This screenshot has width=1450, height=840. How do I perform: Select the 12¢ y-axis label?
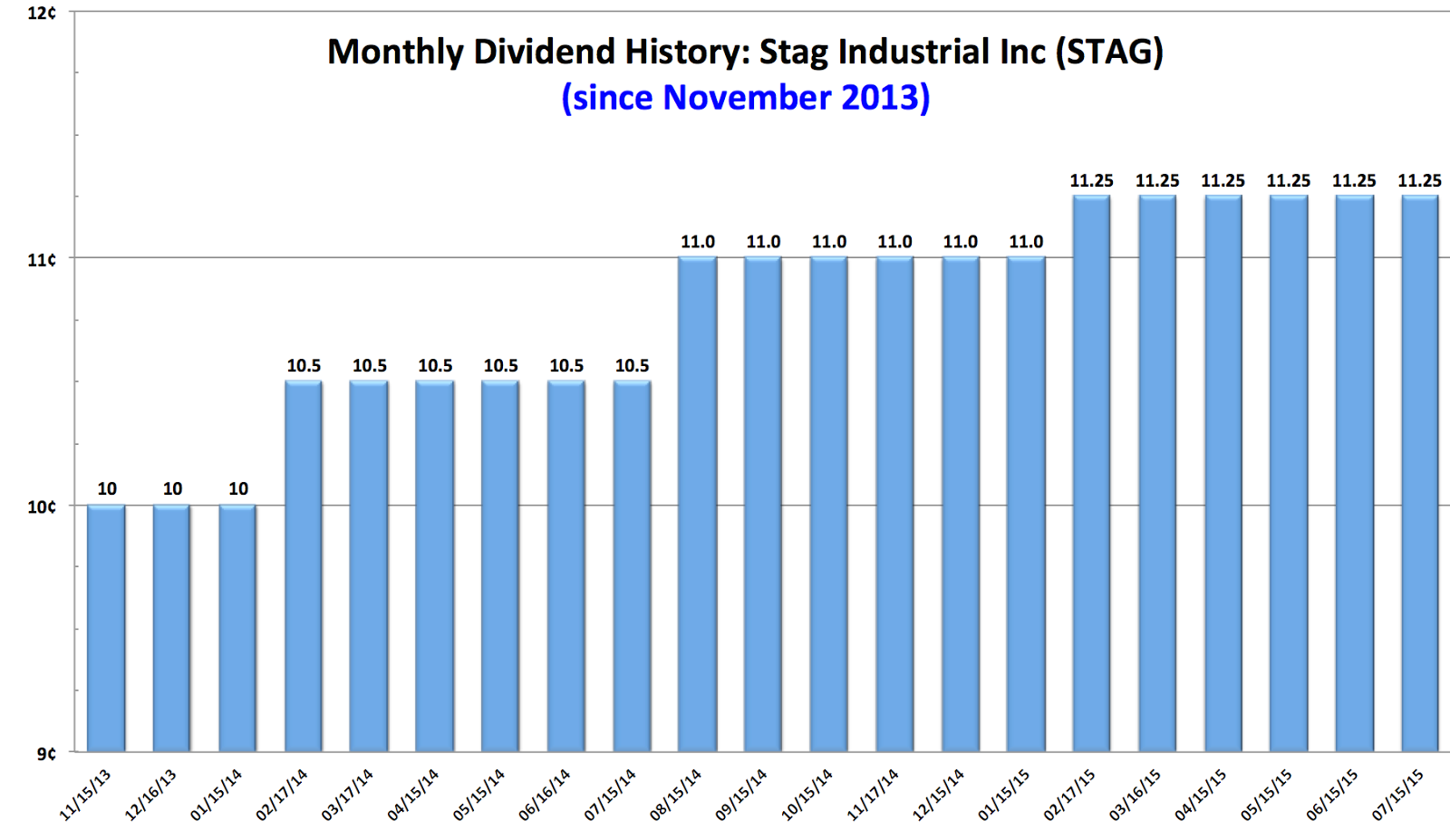41,13
